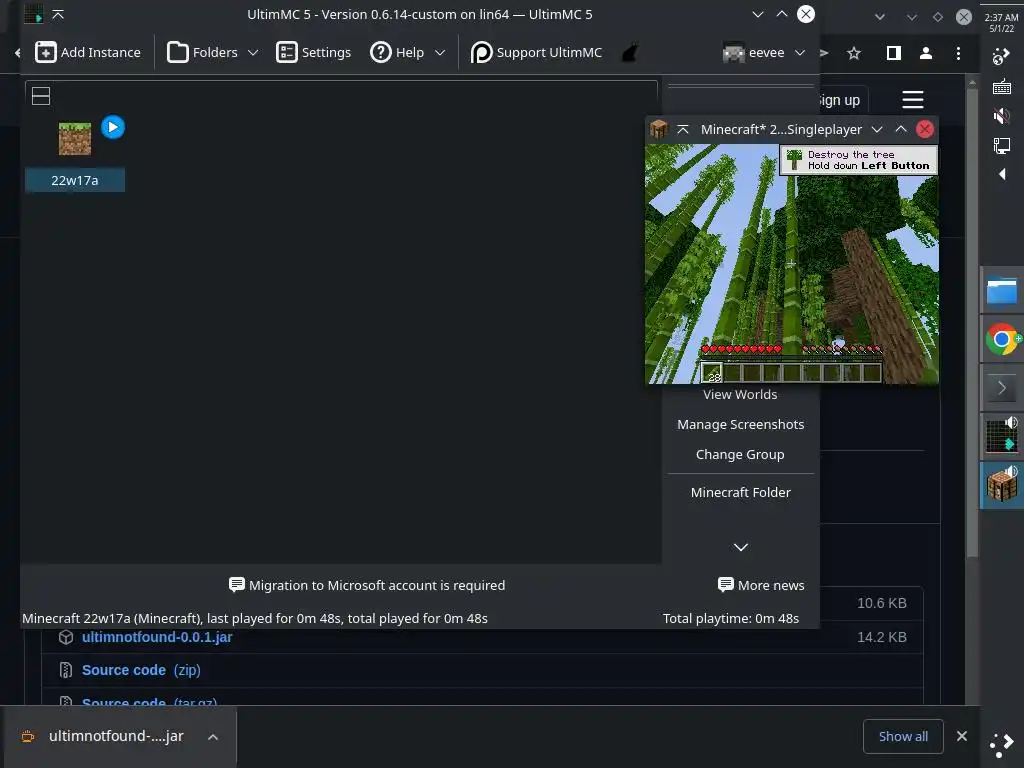
Task: Click the black cat icon in the toolbar
Action: [630, 52]
